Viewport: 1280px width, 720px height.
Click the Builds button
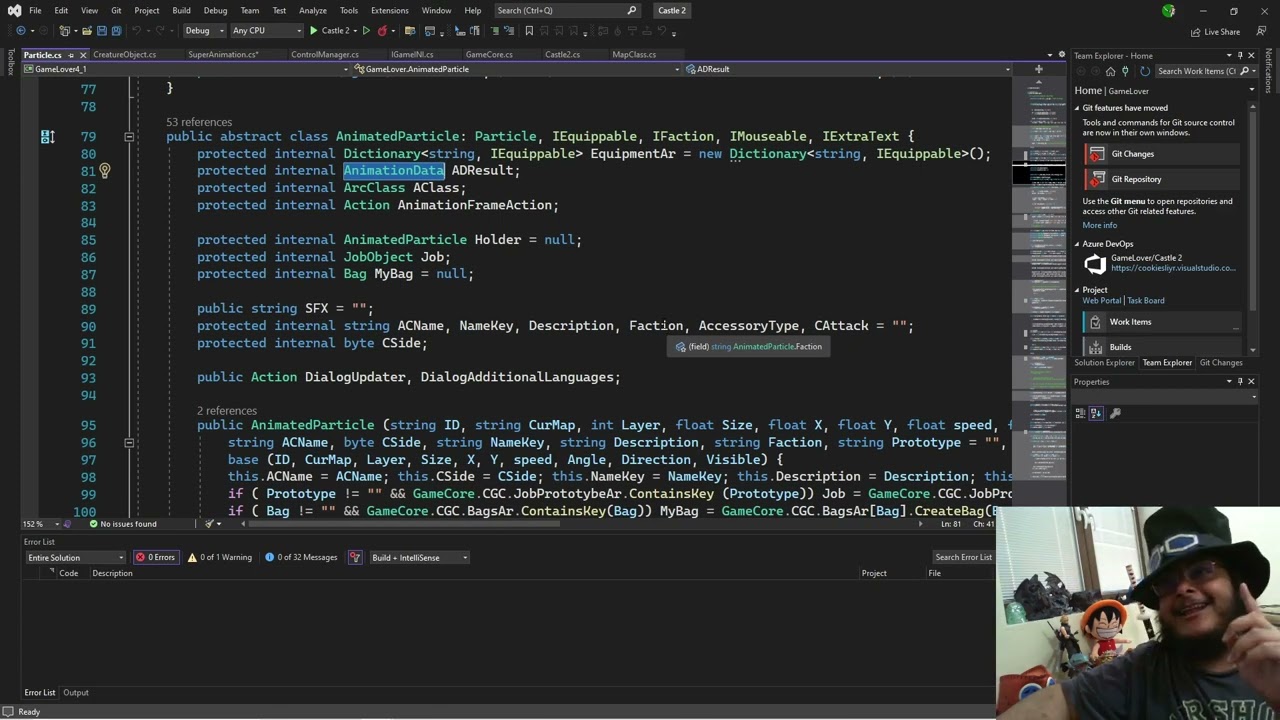(1161, 347)
